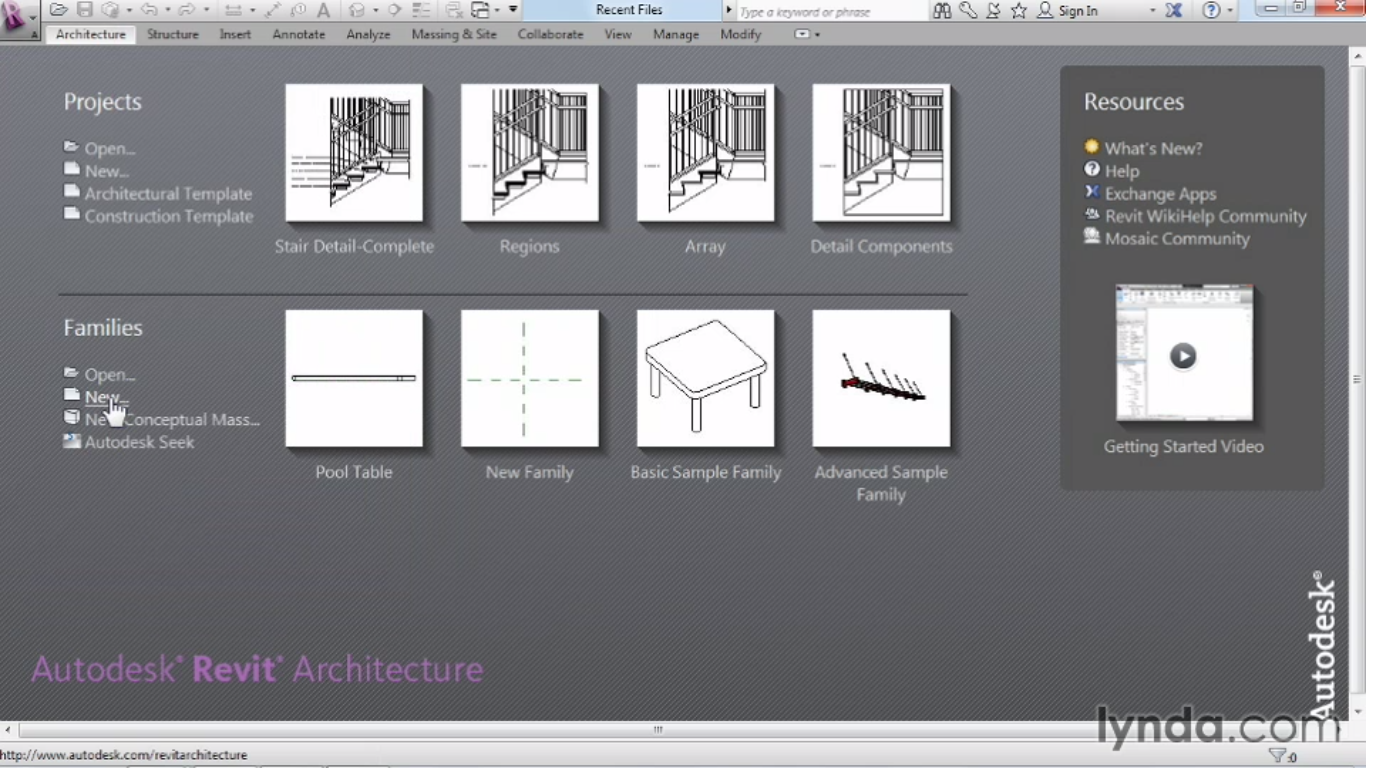1394x768 pixels.
Task: Expand the Switch Windows dropdown arrow
Action: pos(497,11)
